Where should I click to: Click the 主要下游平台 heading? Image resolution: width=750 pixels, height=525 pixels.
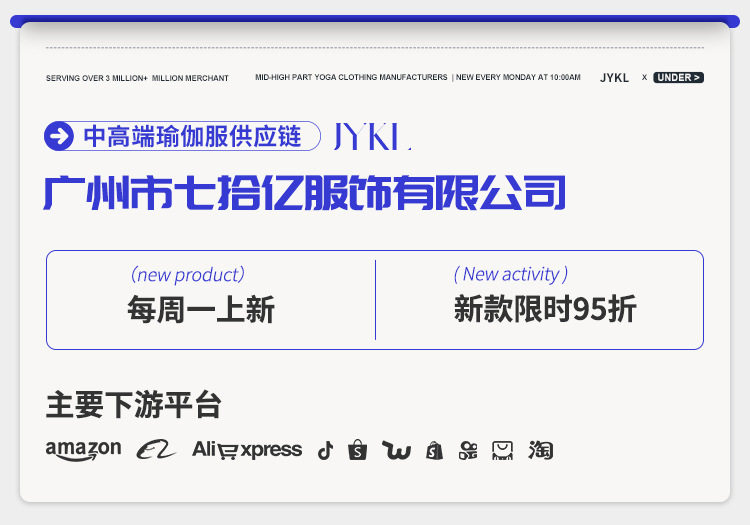coord(133,405)
